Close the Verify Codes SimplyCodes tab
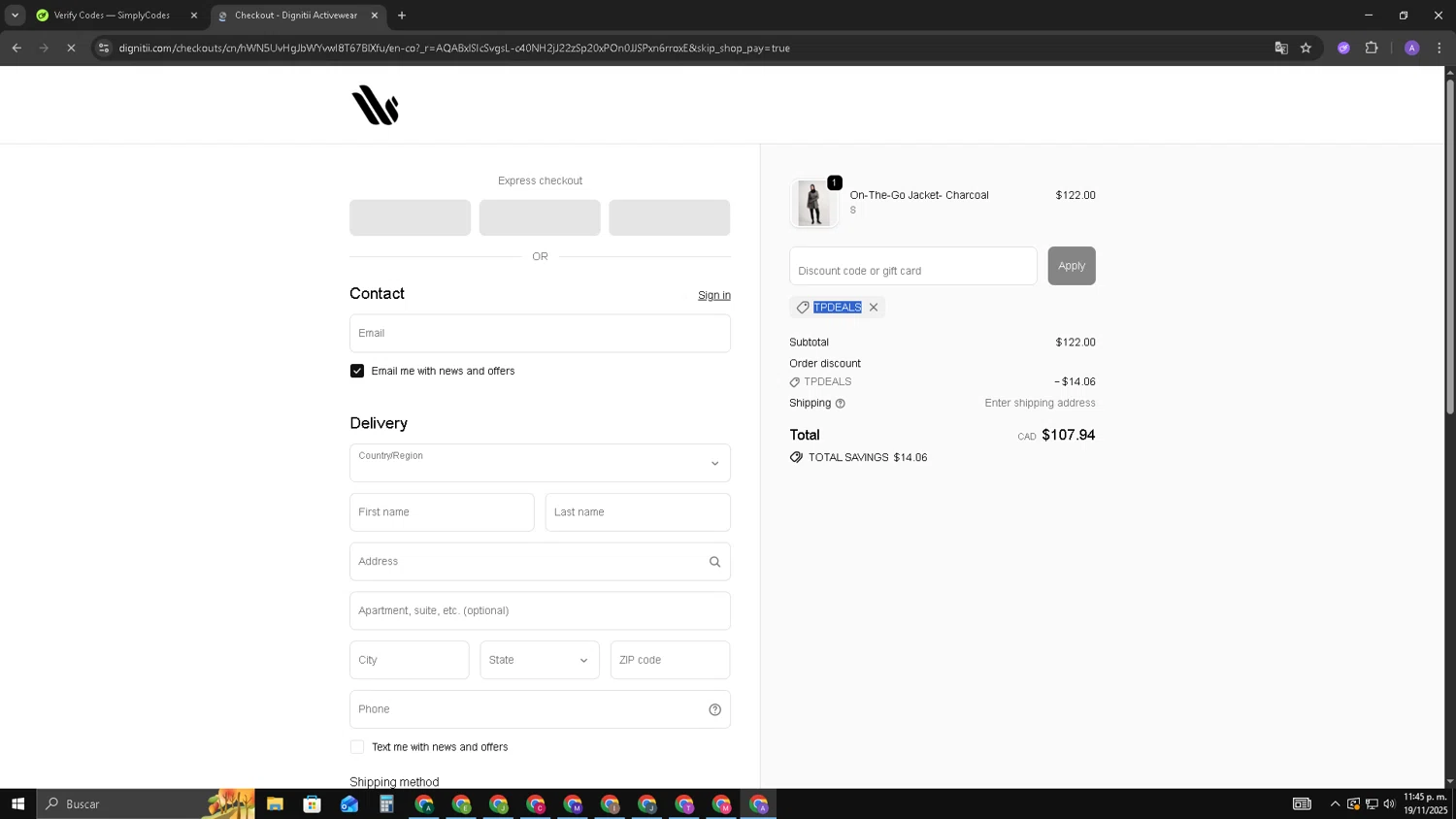Image resolution: width=1456 pixels, height=819 pixels. point(194,16)
